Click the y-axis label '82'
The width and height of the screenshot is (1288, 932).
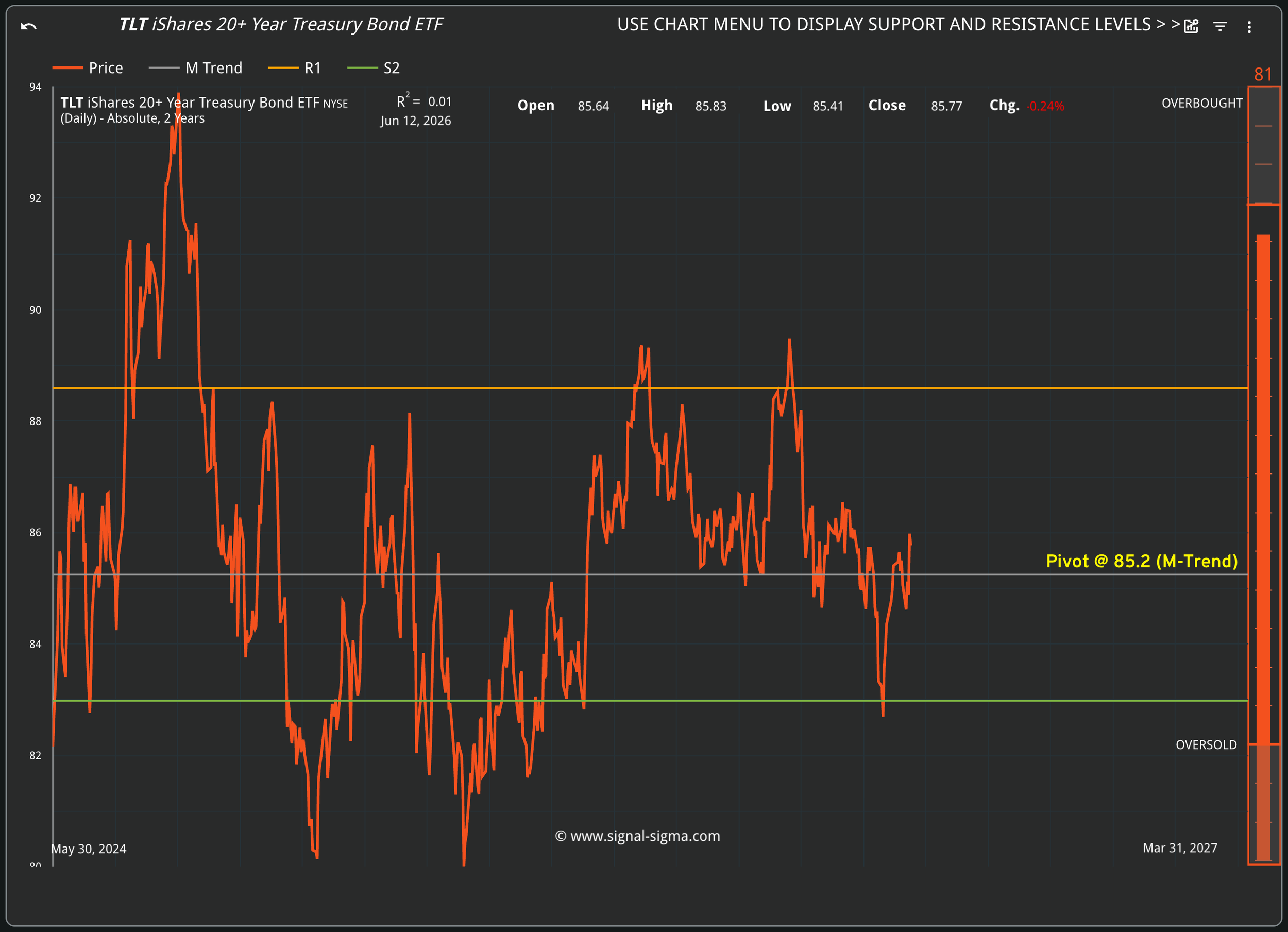click(x=35, y=755)
